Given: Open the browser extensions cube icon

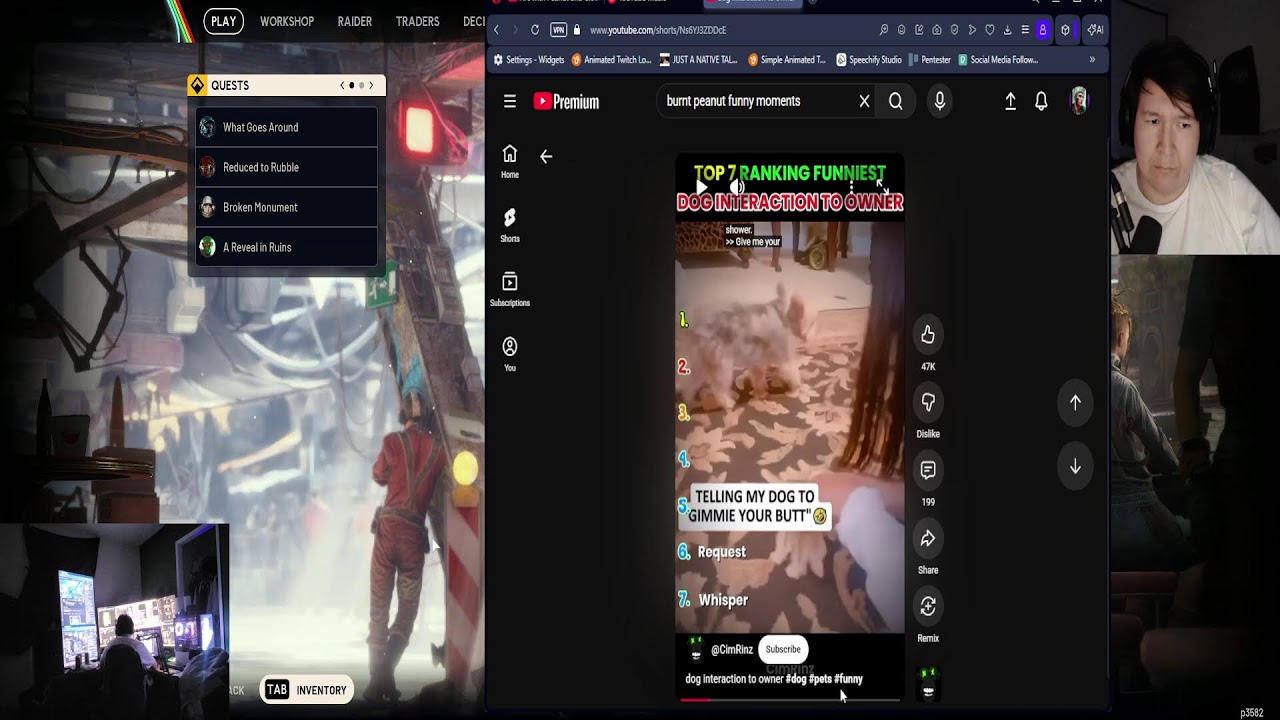Looking at the screenshot, I should (x=1065, y=30).
